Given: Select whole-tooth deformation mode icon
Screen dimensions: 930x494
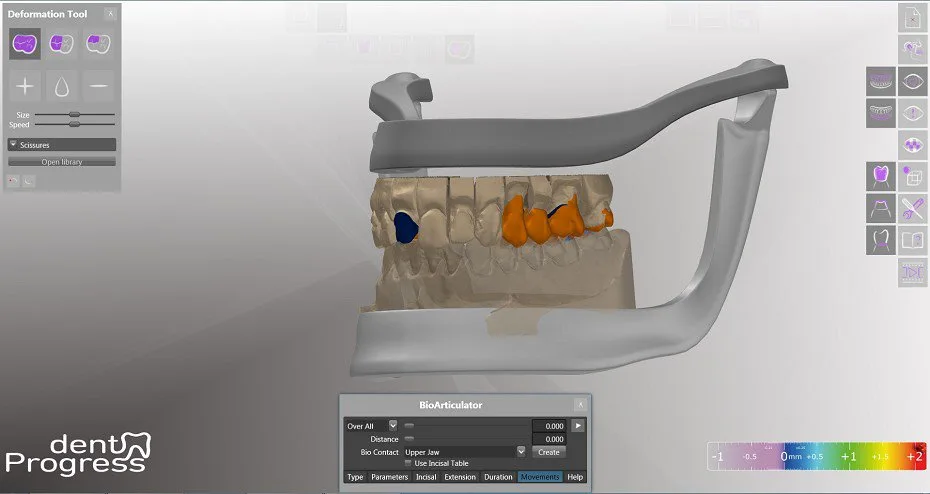Looking at the screenshot, I should [x=25, y=44].
